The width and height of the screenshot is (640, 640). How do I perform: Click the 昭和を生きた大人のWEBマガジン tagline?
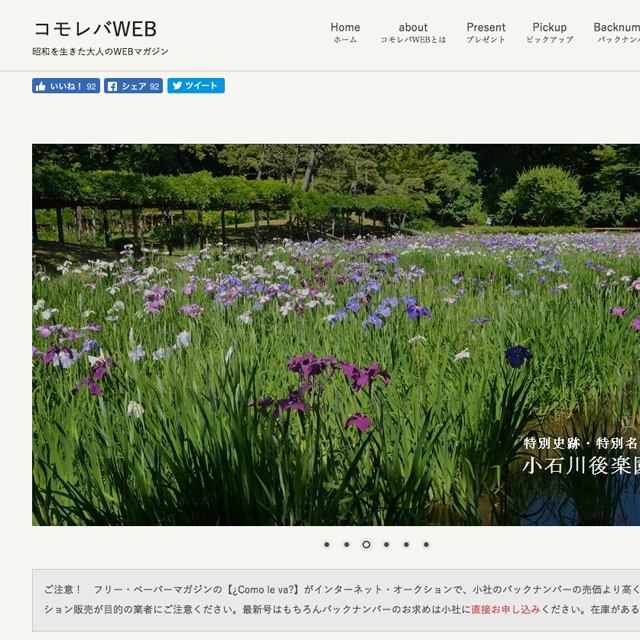coord(100,51)
